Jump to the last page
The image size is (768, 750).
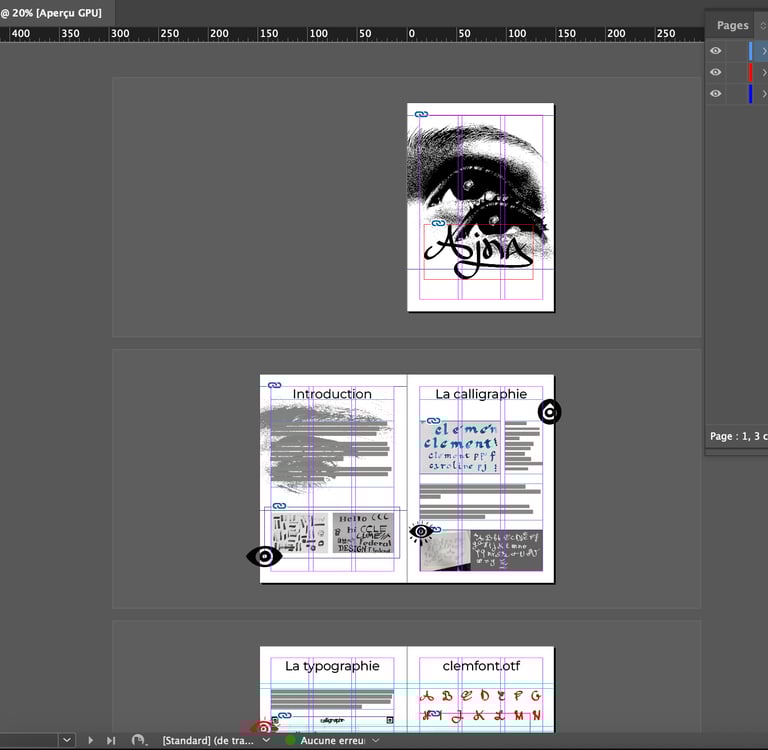(x=111, y=740)
